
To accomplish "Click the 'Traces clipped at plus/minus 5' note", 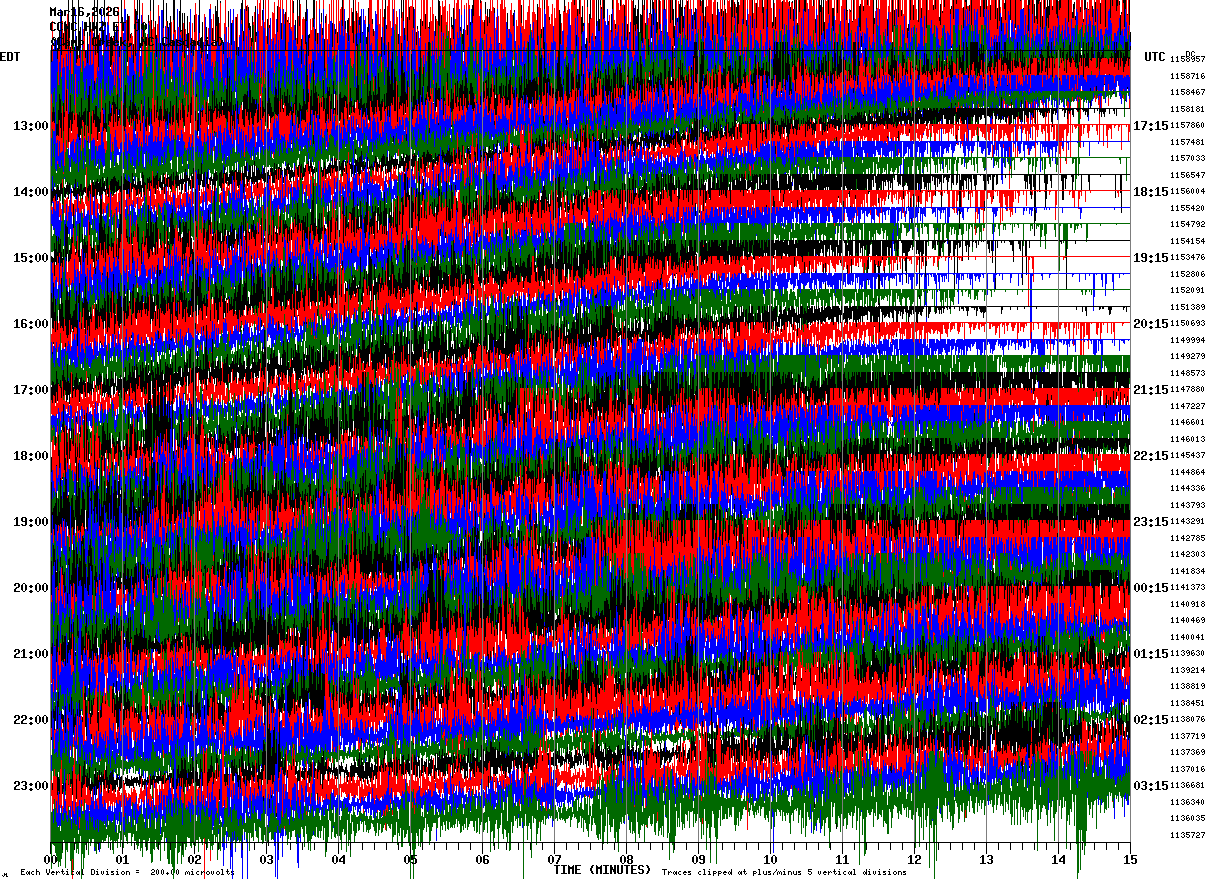I will click(x=784, y=873).
